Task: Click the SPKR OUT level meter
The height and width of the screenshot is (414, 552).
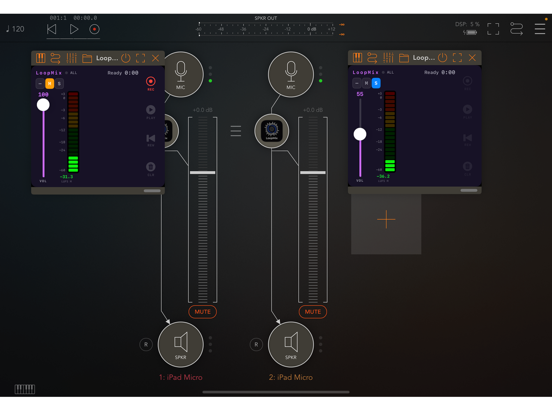Action: pyautogui.click(x=266, y=29)
